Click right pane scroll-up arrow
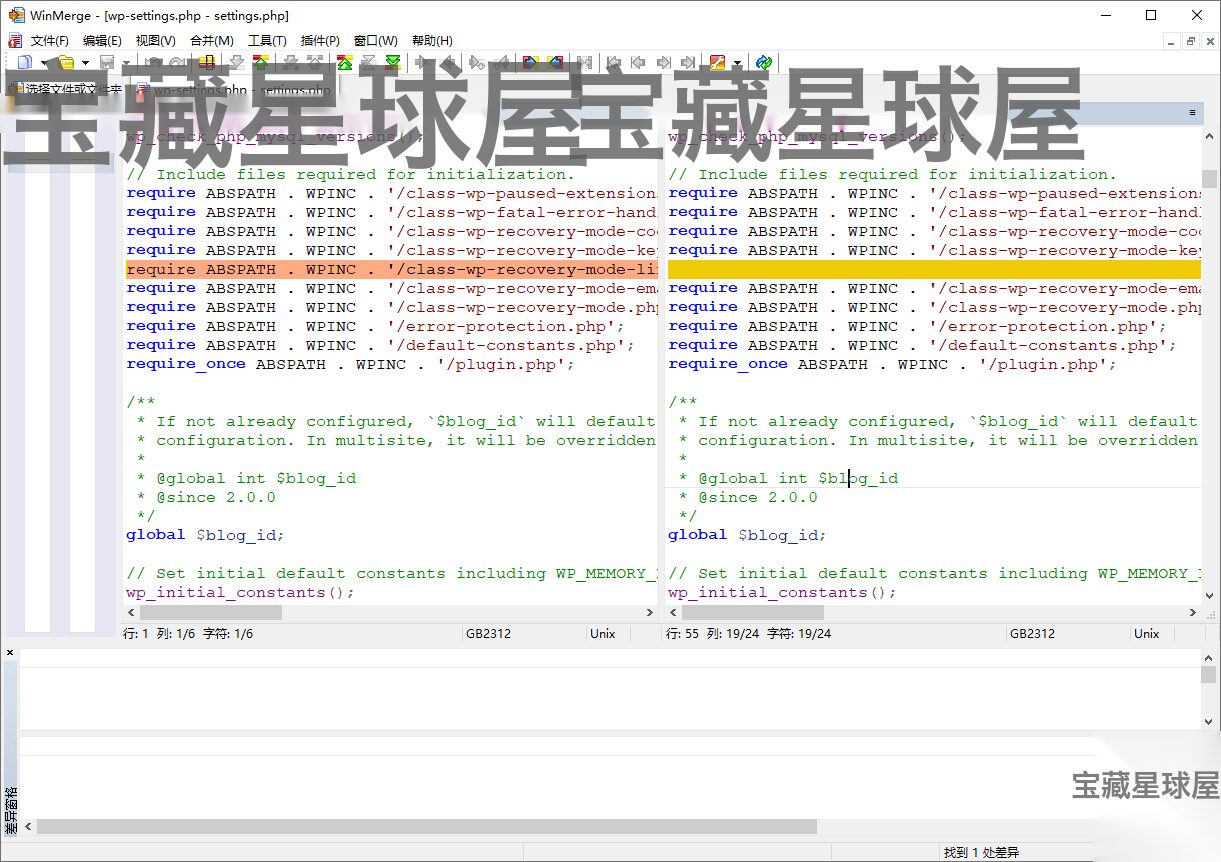Screen dimensions: 1221x862 (1209, 137)
